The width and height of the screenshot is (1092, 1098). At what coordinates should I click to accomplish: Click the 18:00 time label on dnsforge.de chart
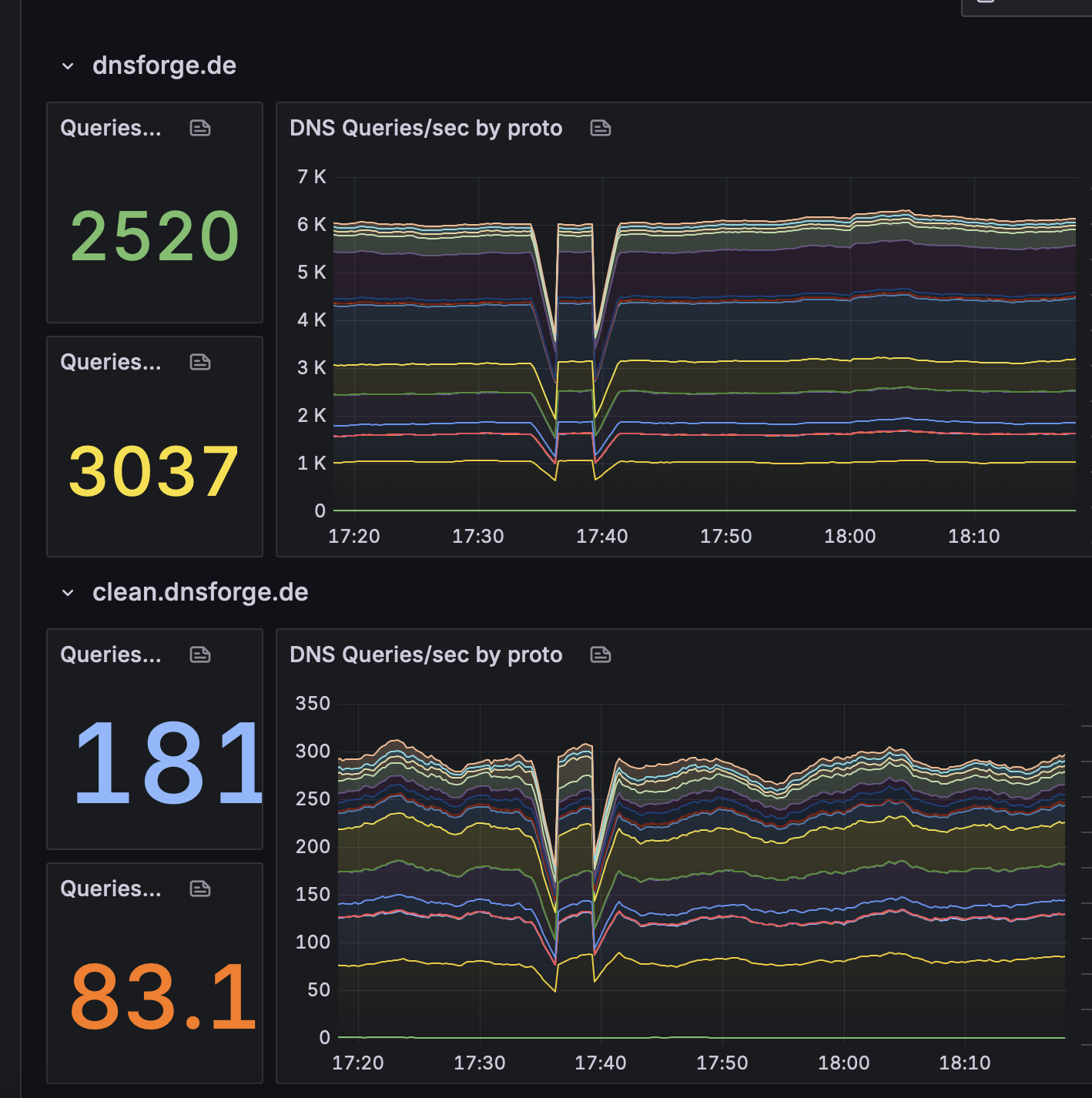pyautogui.click(x=849, y=536)
